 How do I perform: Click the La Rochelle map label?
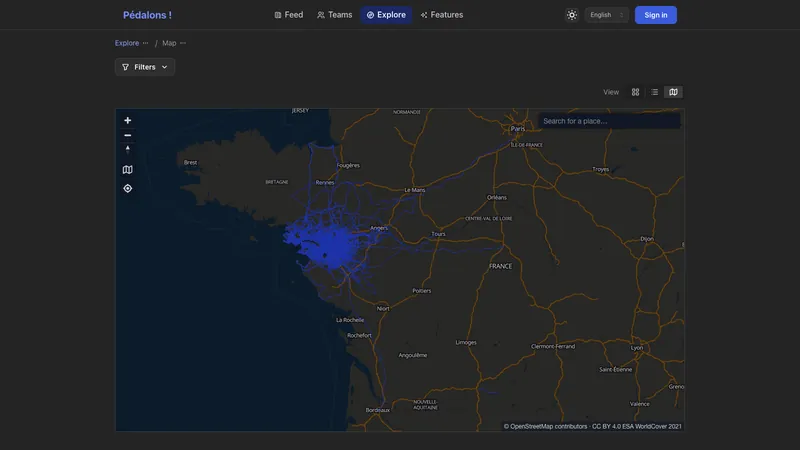tap(350, 320)
